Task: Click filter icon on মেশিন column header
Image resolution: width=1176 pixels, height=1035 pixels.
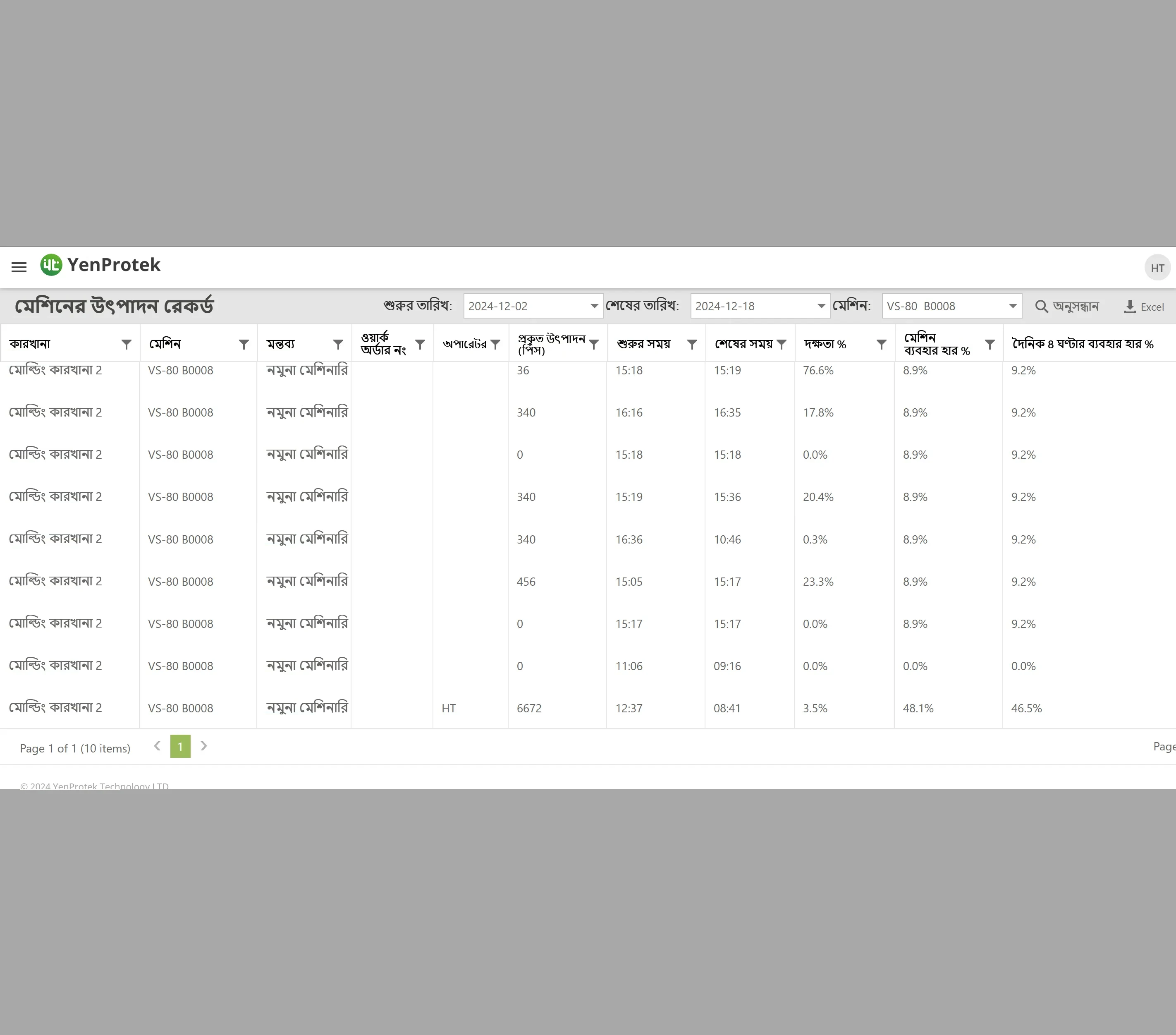Action: point(244,344)
